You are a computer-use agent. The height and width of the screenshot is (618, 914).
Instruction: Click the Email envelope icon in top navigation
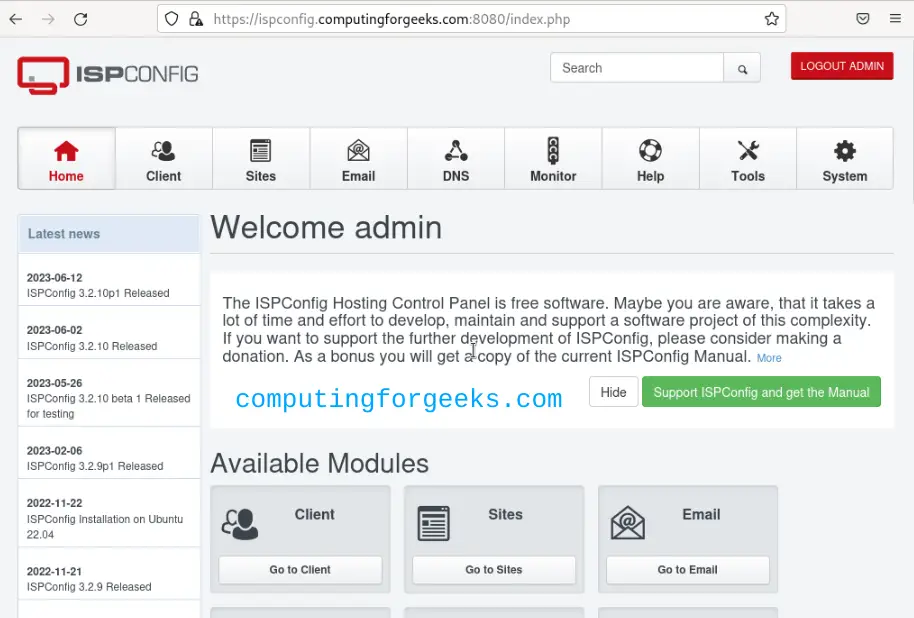[358, 151]
